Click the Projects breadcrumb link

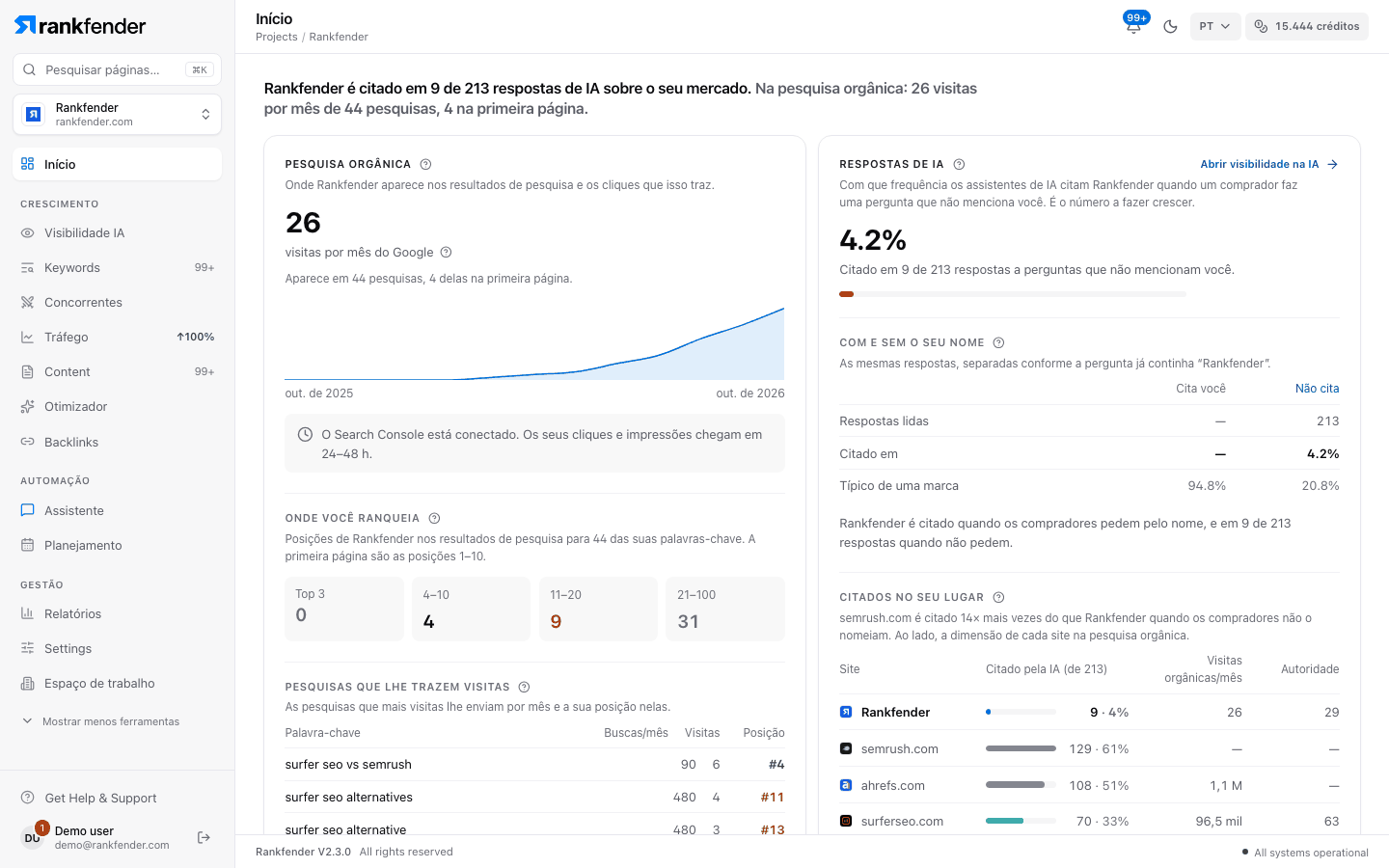coord(276,37)
